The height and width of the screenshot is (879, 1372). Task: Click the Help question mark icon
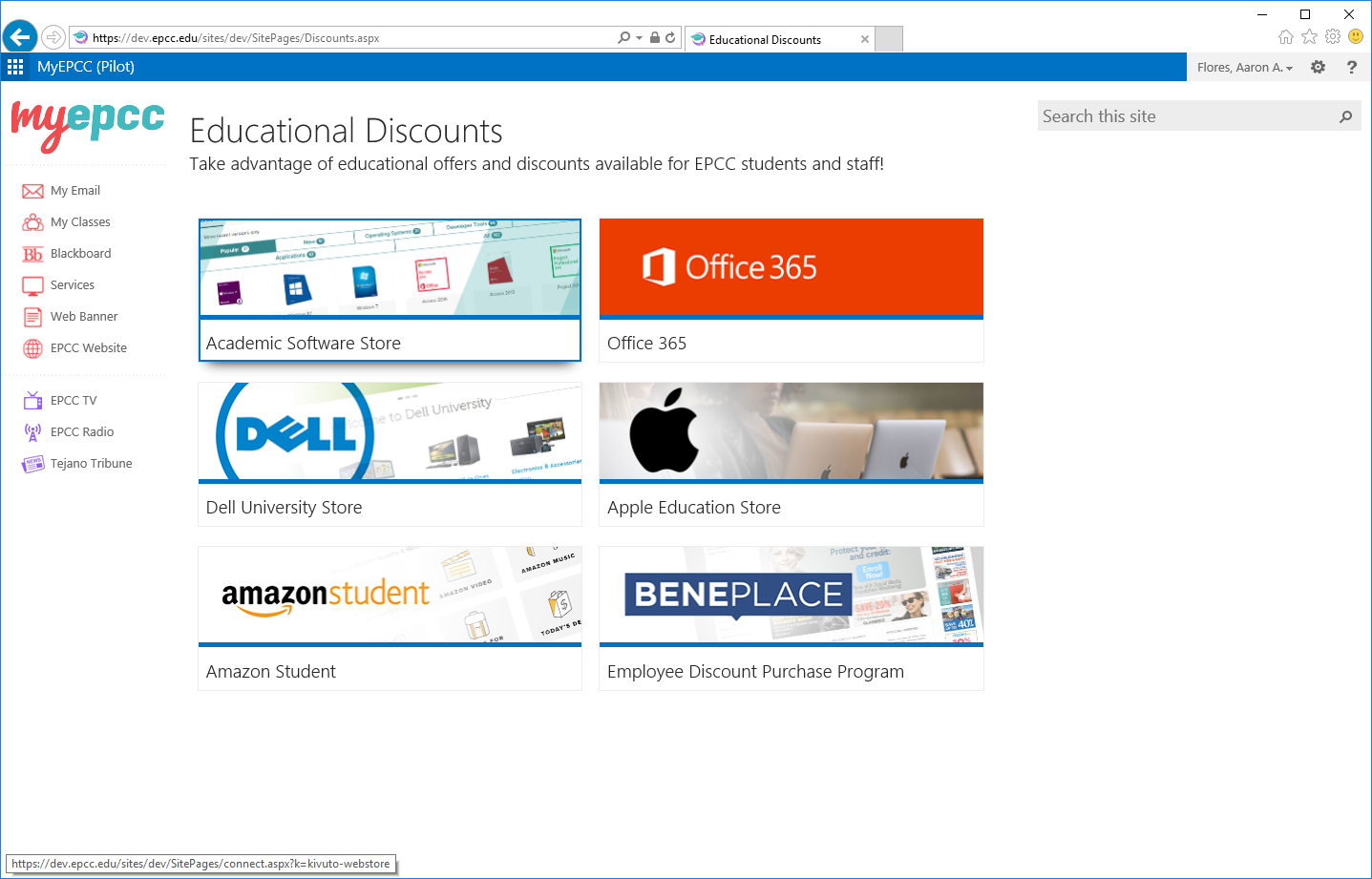click(x=1351, y=67)
